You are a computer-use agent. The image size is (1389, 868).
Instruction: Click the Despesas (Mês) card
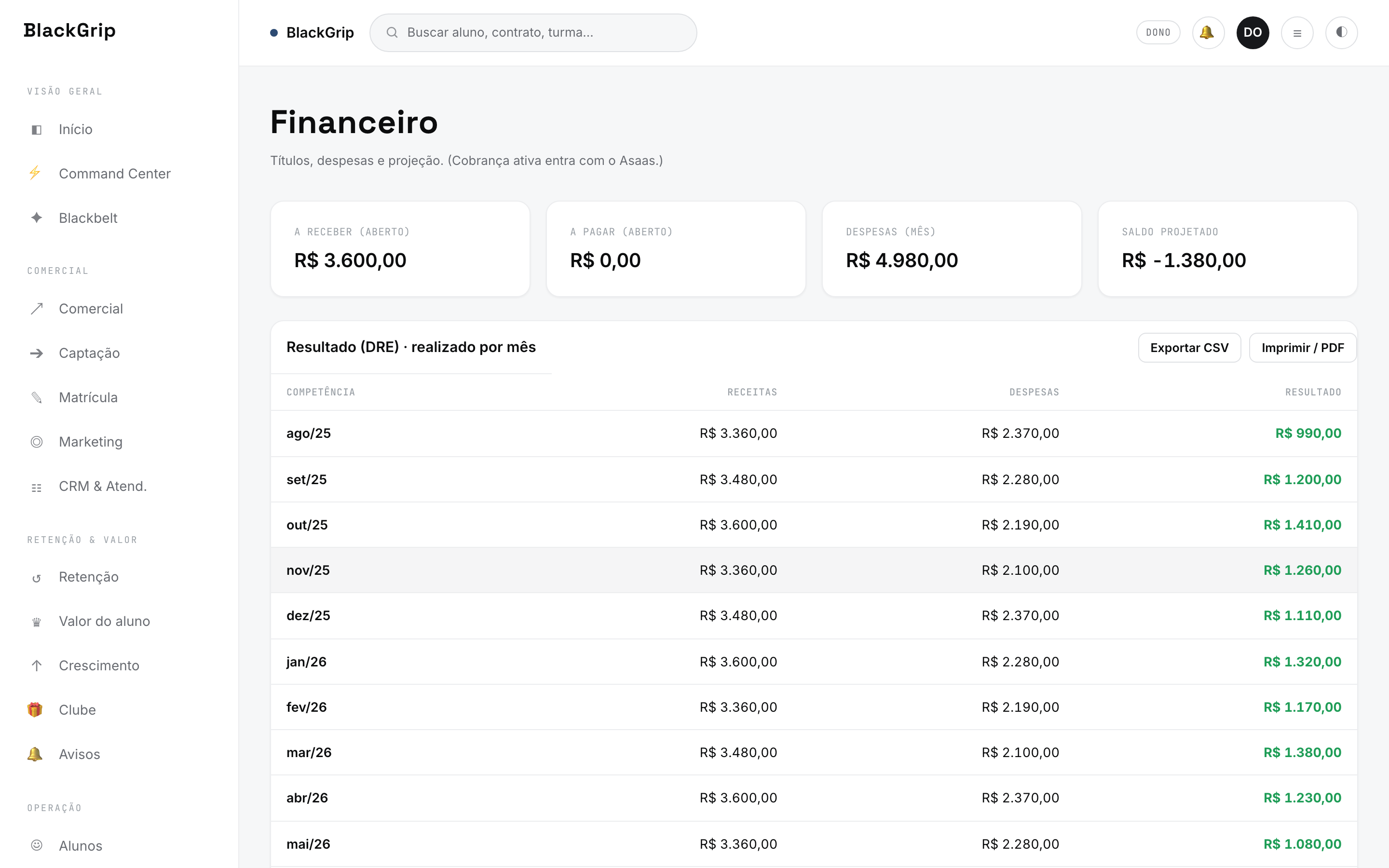952,248
